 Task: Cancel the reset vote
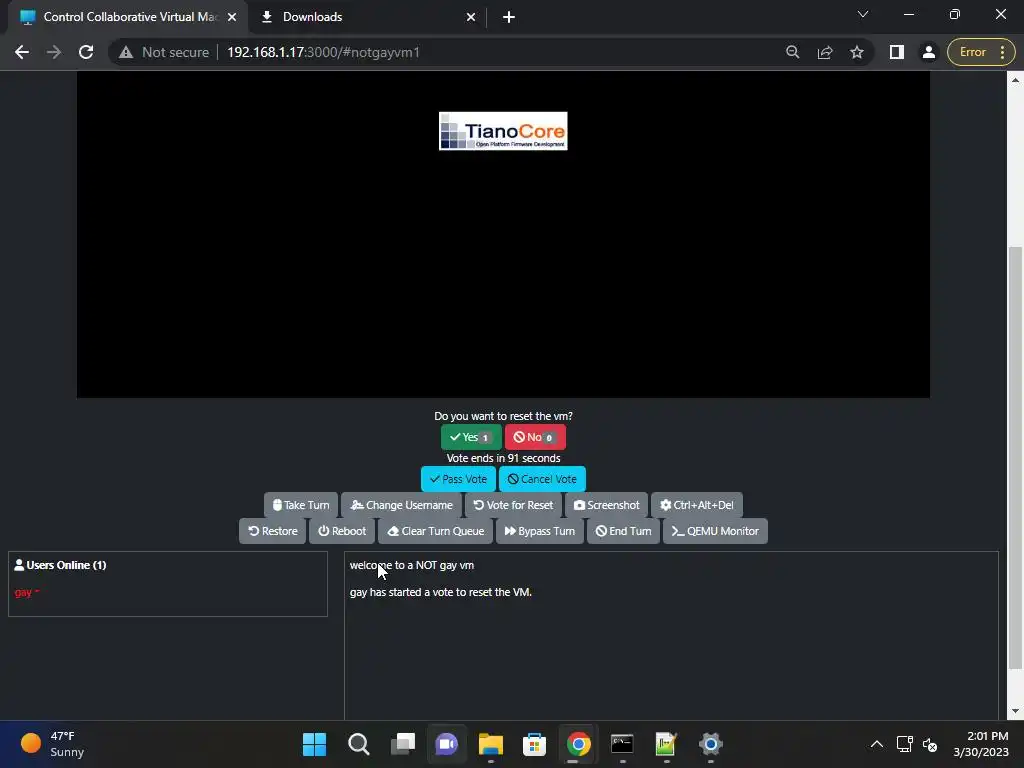point(542,479)
